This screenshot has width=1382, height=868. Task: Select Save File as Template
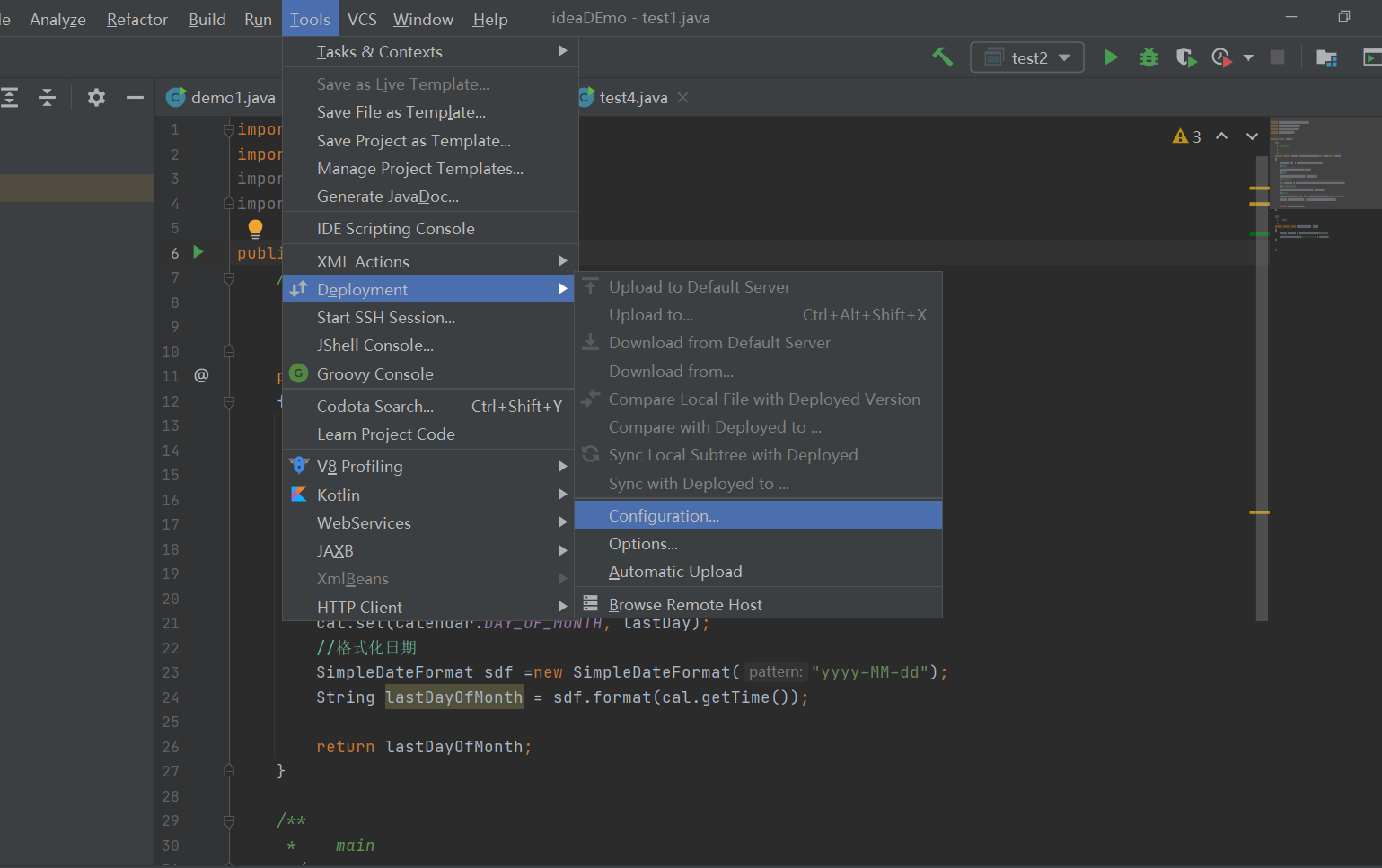[430, 112]
